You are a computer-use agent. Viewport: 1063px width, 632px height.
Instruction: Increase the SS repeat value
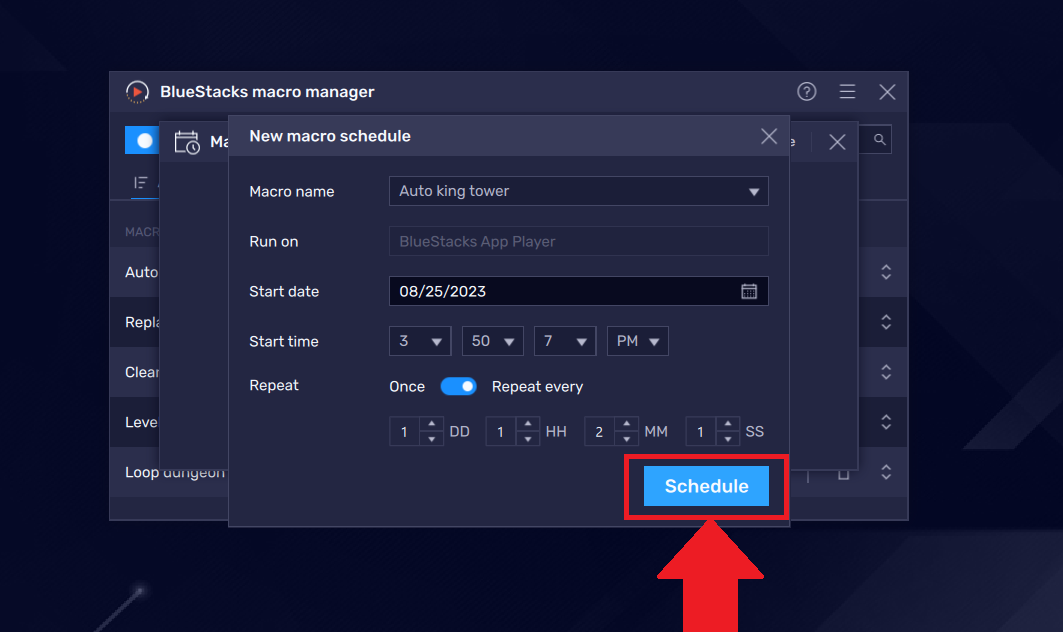(727, 424)
